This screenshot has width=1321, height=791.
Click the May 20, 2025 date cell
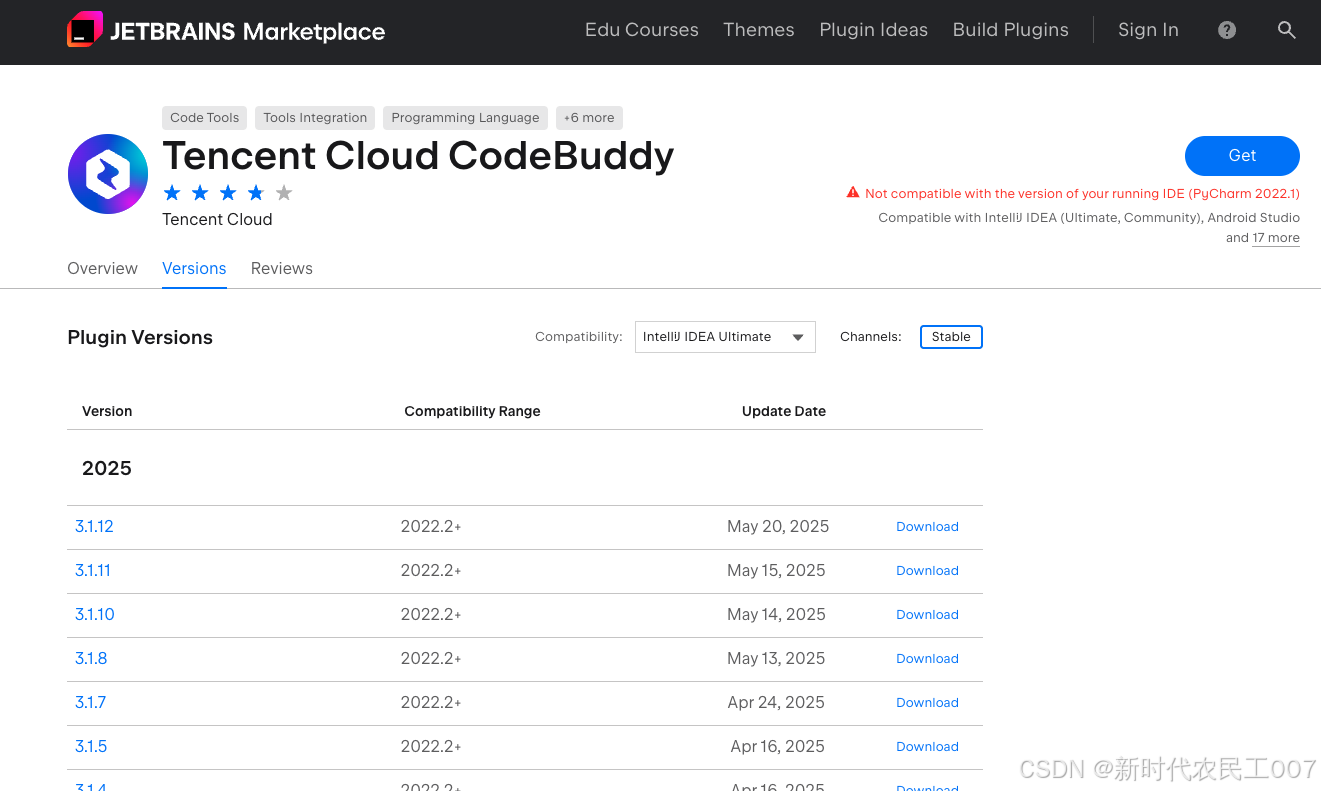(x=778, y=526)
